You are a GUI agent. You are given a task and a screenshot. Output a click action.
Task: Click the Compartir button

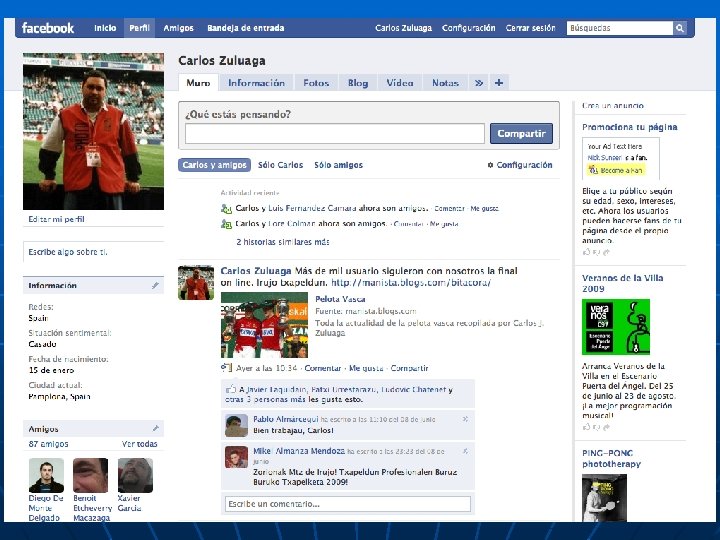click(x=521, y=134)
